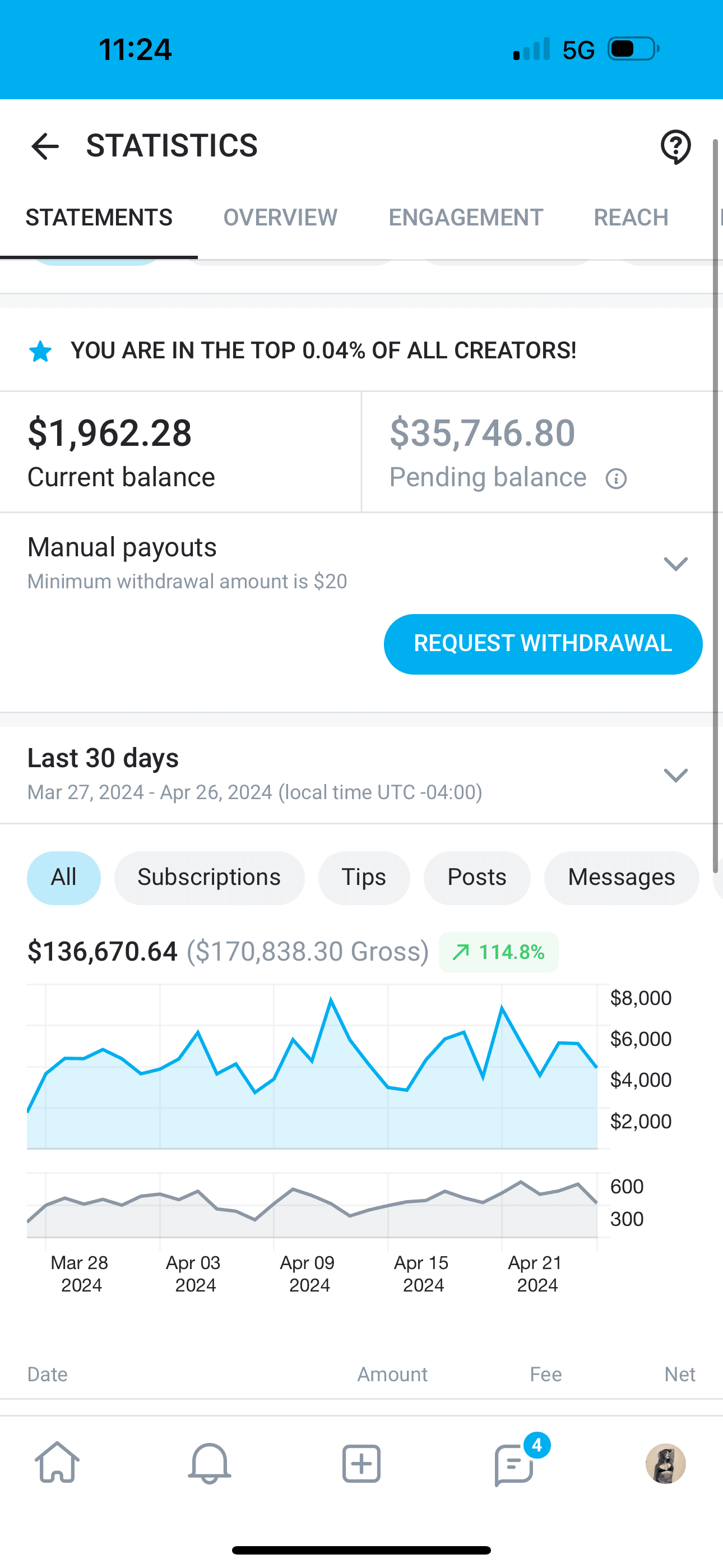Image resolution: width=723 pixels, height=1568 pixels.
Task: Select the Tips filter chip
Action: (x=364, y=878)
